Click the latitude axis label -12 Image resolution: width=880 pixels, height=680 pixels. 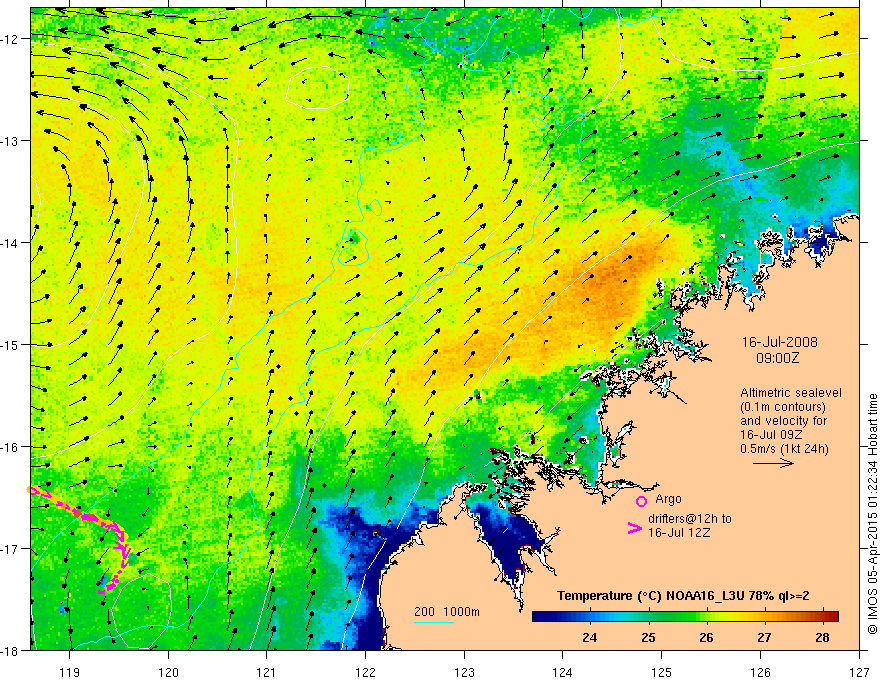click(10, 39)
